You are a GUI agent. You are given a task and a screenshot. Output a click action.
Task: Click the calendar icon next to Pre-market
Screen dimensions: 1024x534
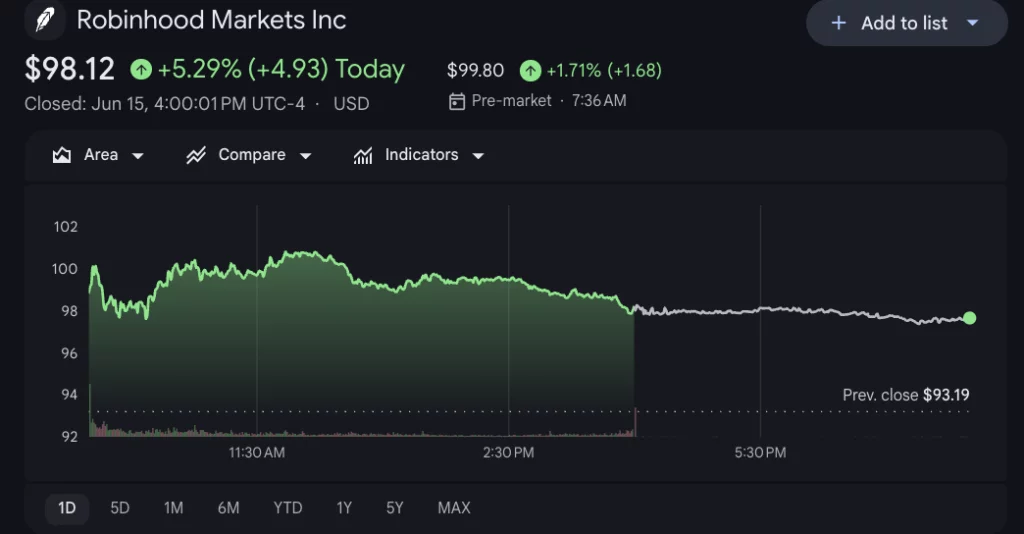click(x=457, y=101)
